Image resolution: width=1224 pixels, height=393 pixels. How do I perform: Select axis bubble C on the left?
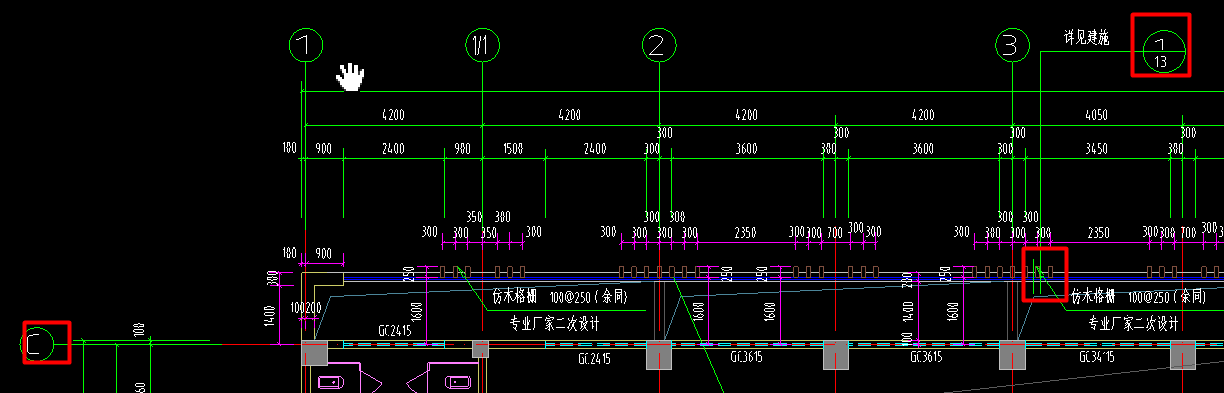point(36,345)
